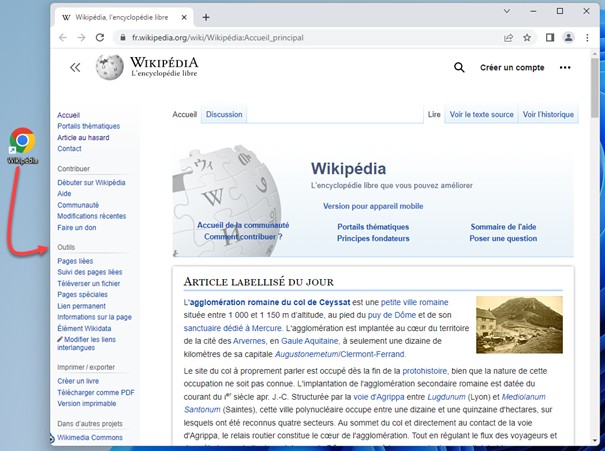
Task: Click the article's mountain village thumbnail
Action: pyautogui.click(x=519, y=324)
